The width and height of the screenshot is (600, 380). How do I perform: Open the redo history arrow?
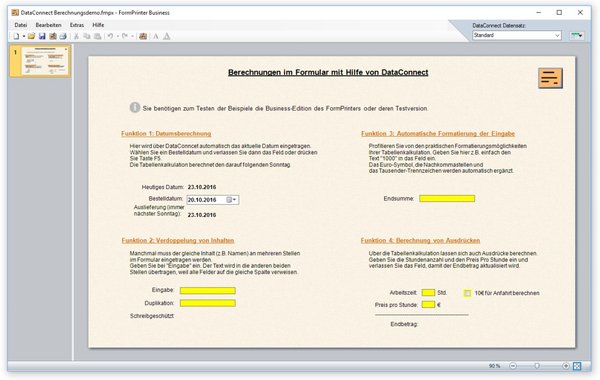click(132, 36)
